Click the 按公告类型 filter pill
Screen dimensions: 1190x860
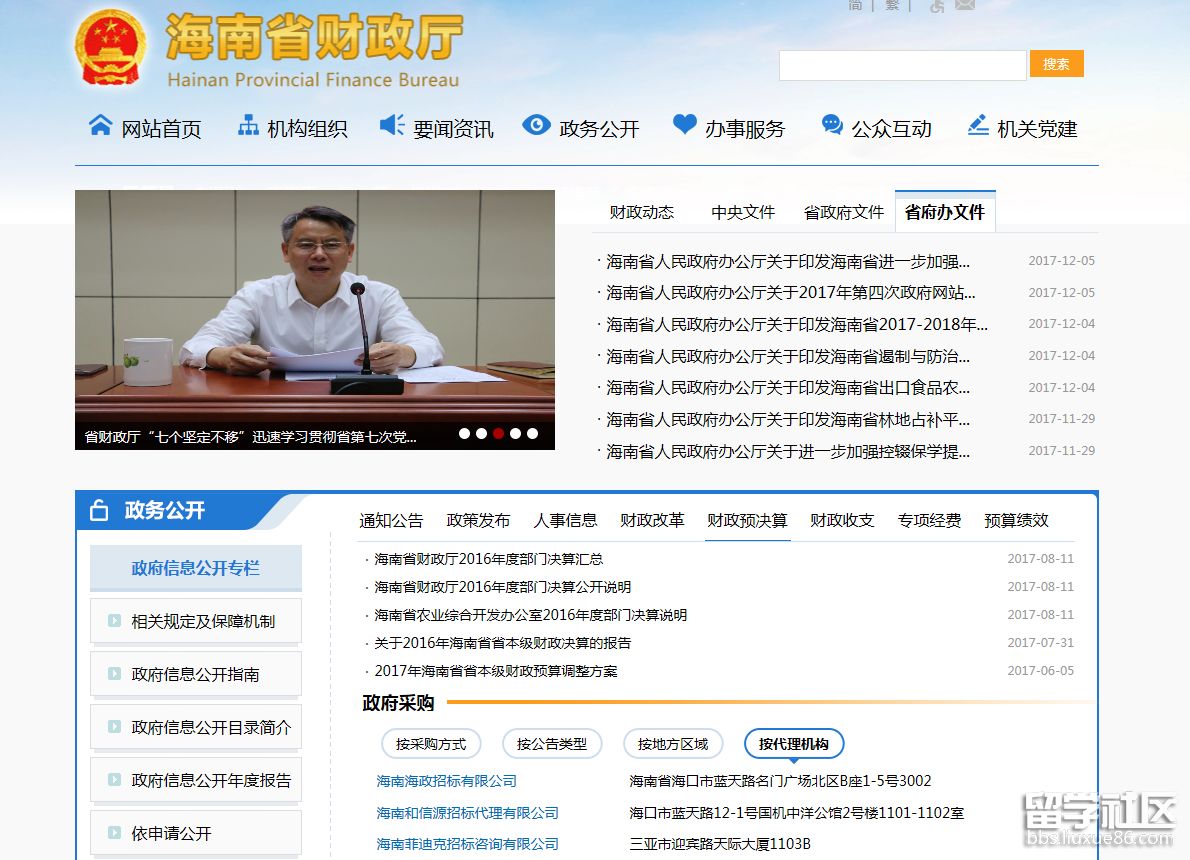point(552,744)
